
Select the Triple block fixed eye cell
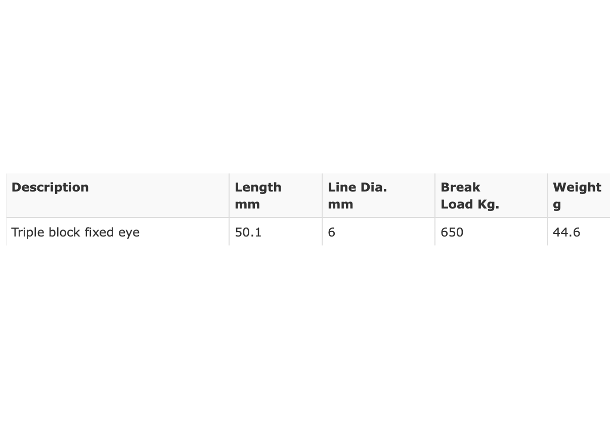point(118,232)
